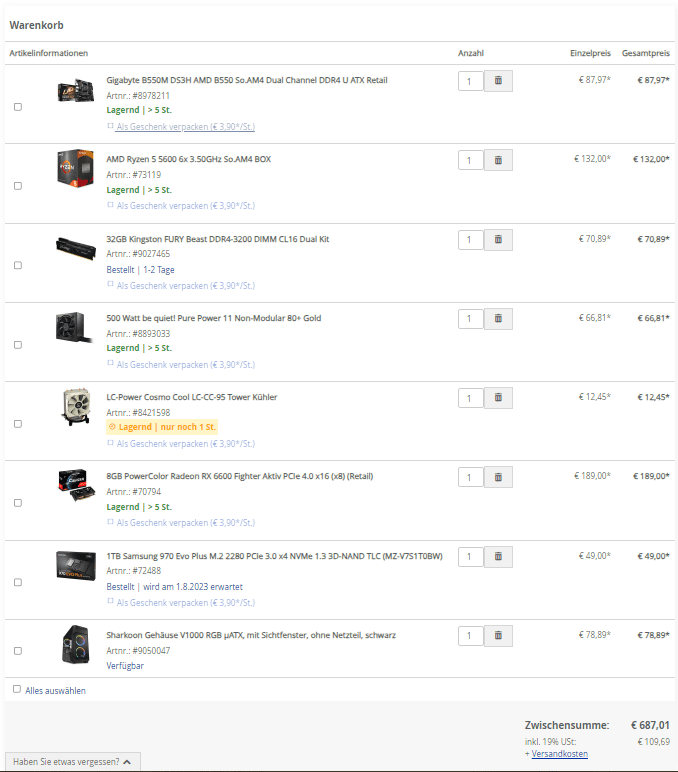This screenshot has width=678, height=772.
Task: Tick the Sharkoon Gehäuse V1000 checkbox
Action: tap(18, 651)
